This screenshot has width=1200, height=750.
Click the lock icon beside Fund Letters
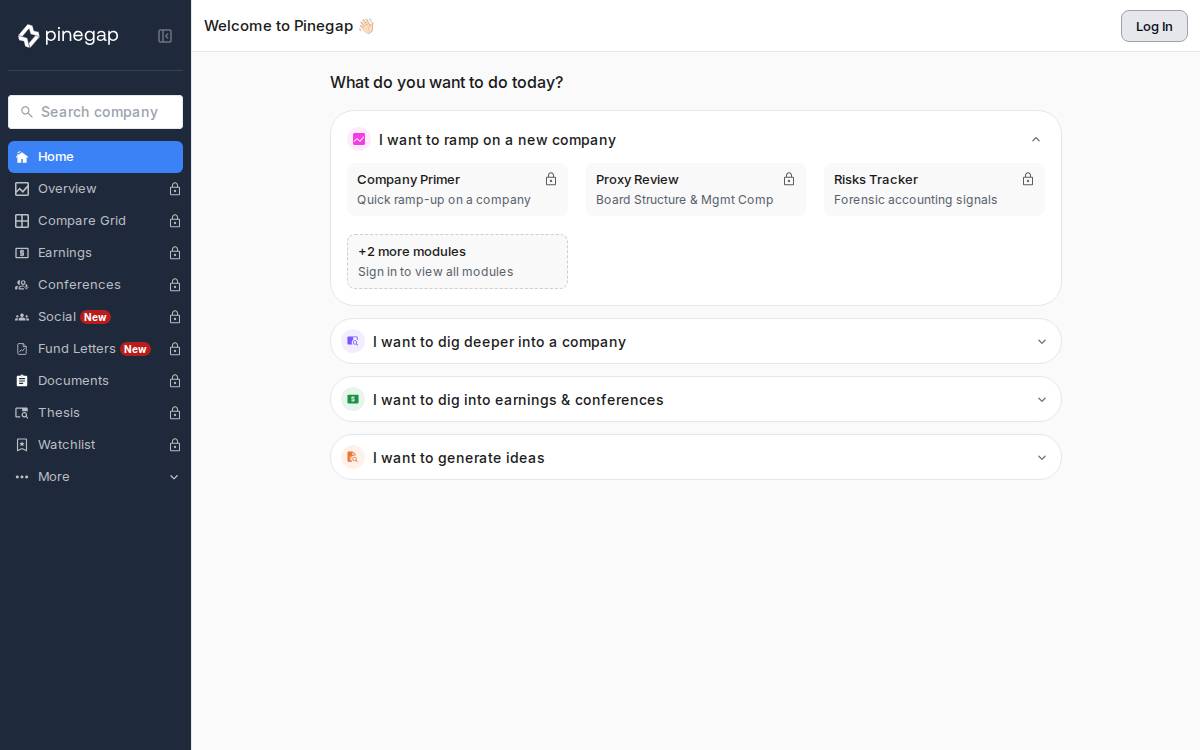tap(175, 349)
